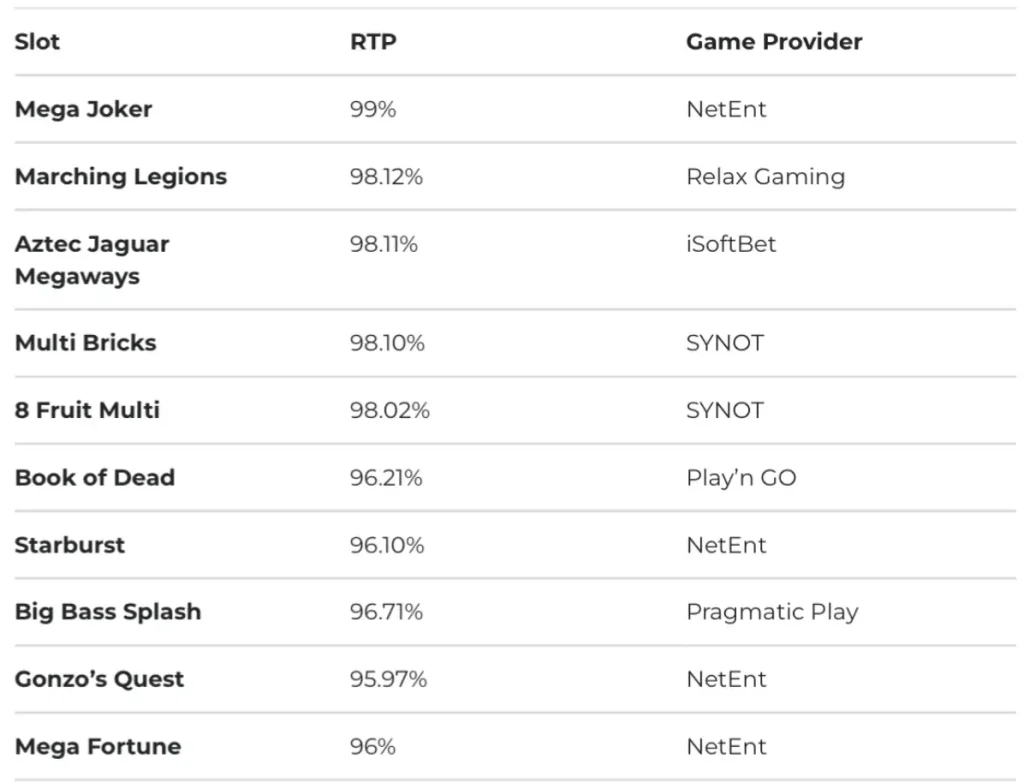Image resolution: width=1024 pixels, height=783 pixels.
Task: Select the Book of Dead slot name
Action: [x=94, y=478]
